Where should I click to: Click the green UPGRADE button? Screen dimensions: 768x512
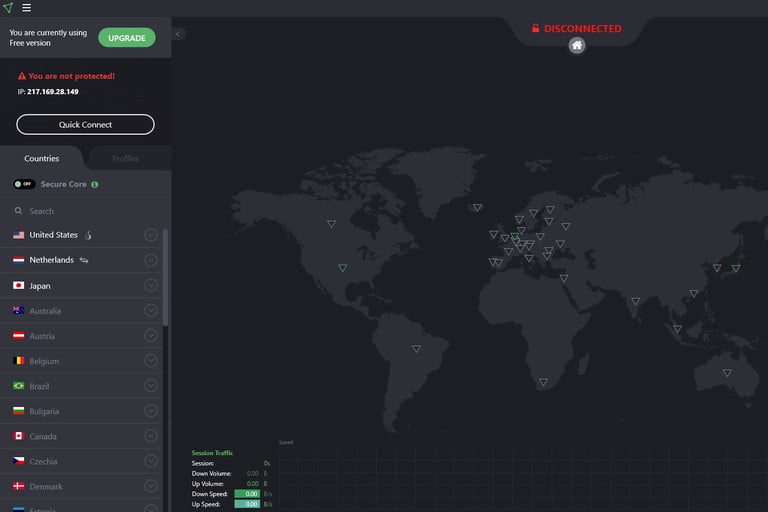(127, 38)
